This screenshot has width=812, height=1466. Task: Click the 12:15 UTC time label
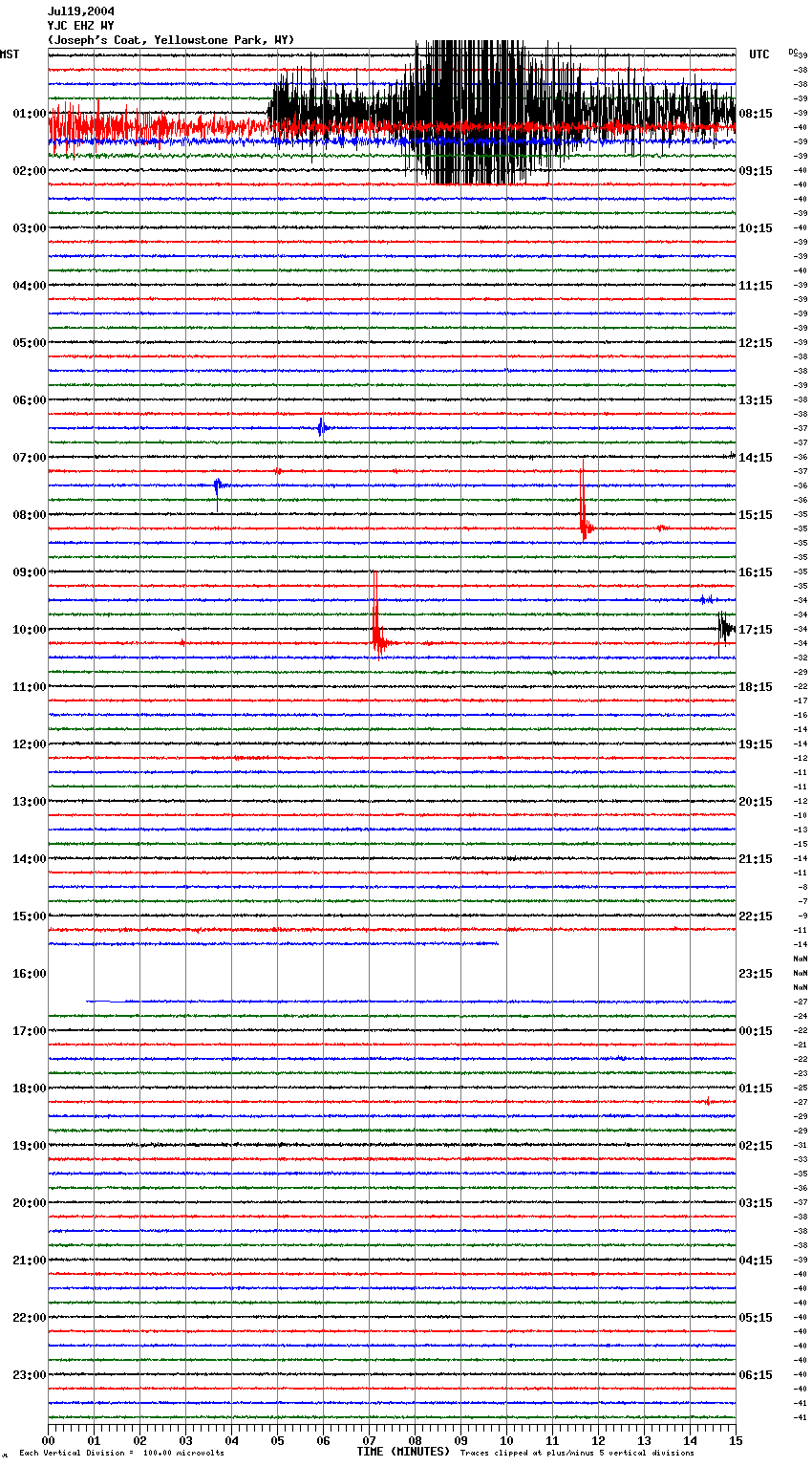tap(756, 343)
